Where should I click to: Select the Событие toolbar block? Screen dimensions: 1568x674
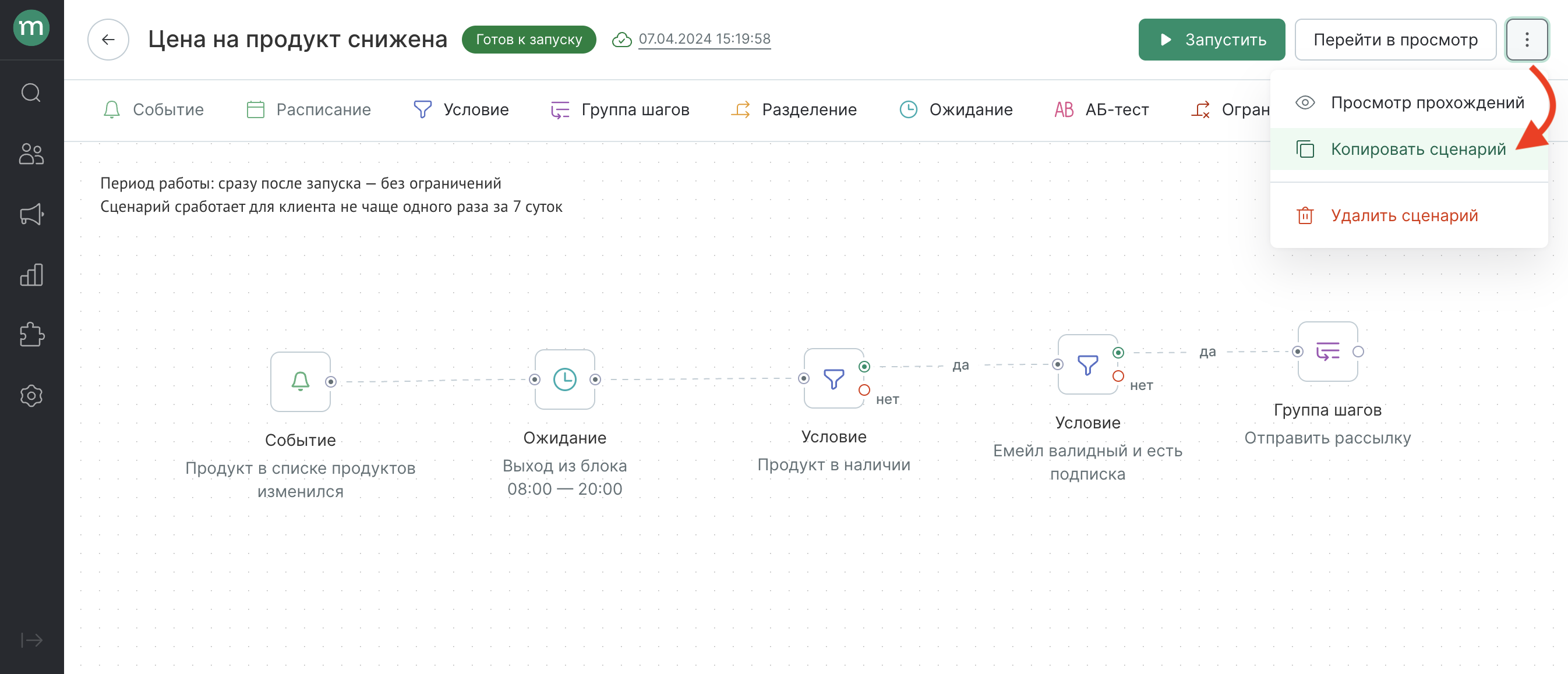153,109
